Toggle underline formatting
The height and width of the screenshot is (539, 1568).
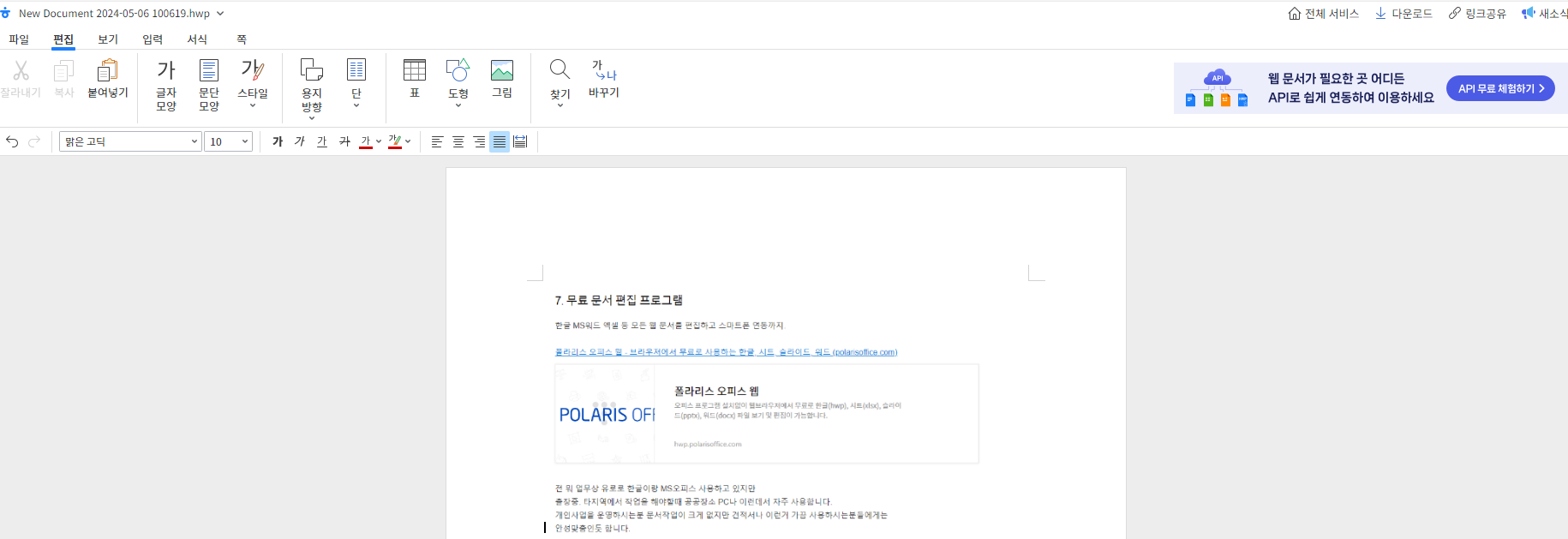(322, 141)
